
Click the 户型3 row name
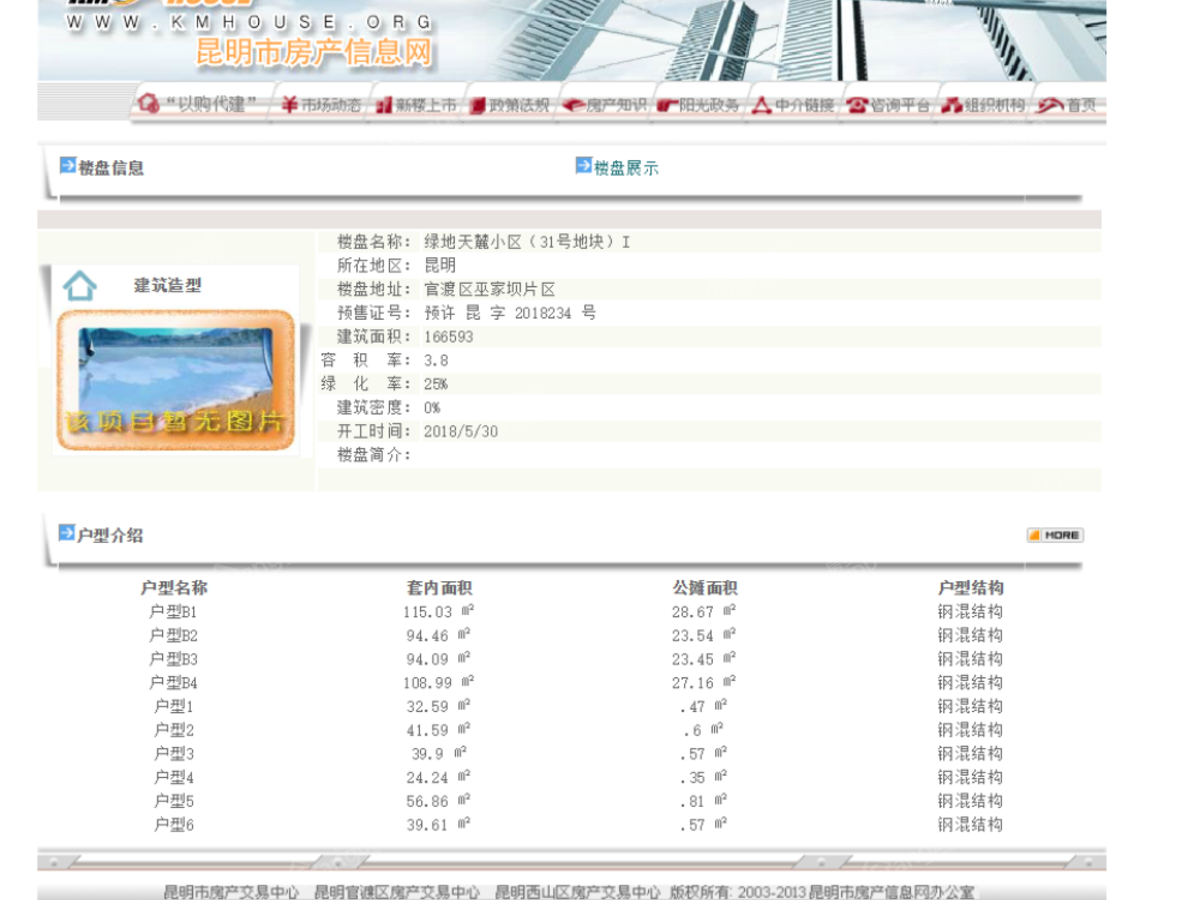click(173, 754)
